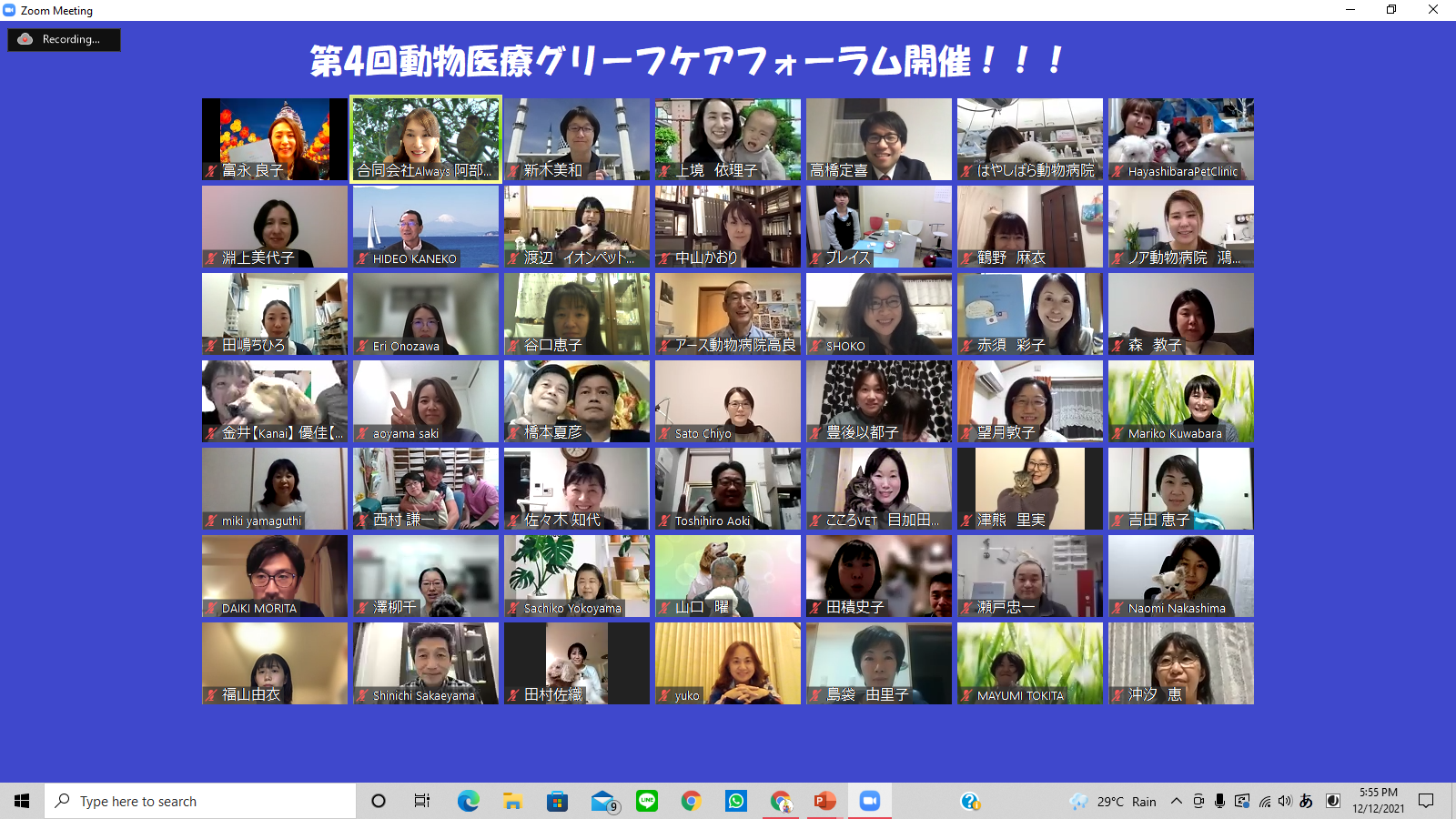Image resolution: width=1456 pixels, height=819 pixels.
Task: Open PowerPoint from the taskbar
Action: coord(824,801)
